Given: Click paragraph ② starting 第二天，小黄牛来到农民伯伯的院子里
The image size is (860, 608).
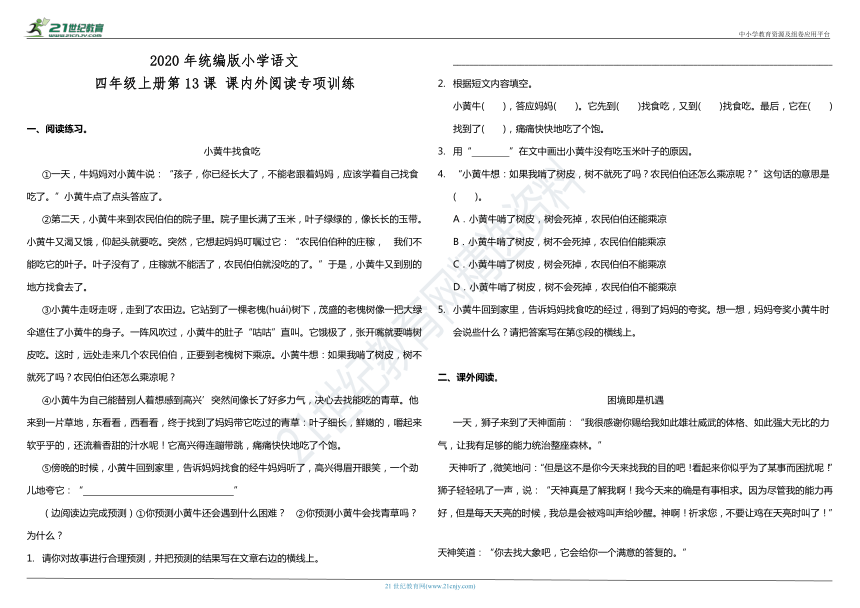Looking at the screenshot, I should [x=224, y=253].
